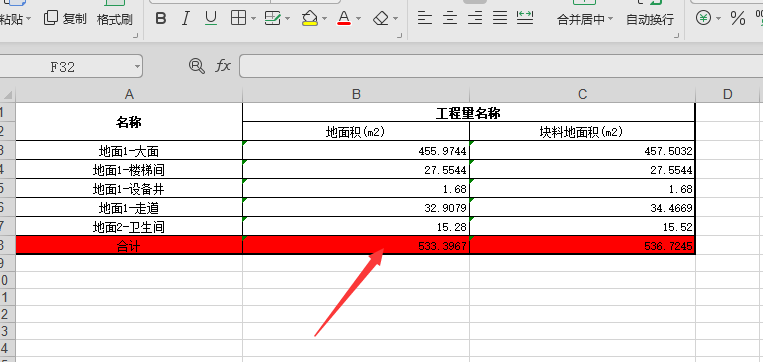Justify text alignment icon

click(x=500, y=18)
